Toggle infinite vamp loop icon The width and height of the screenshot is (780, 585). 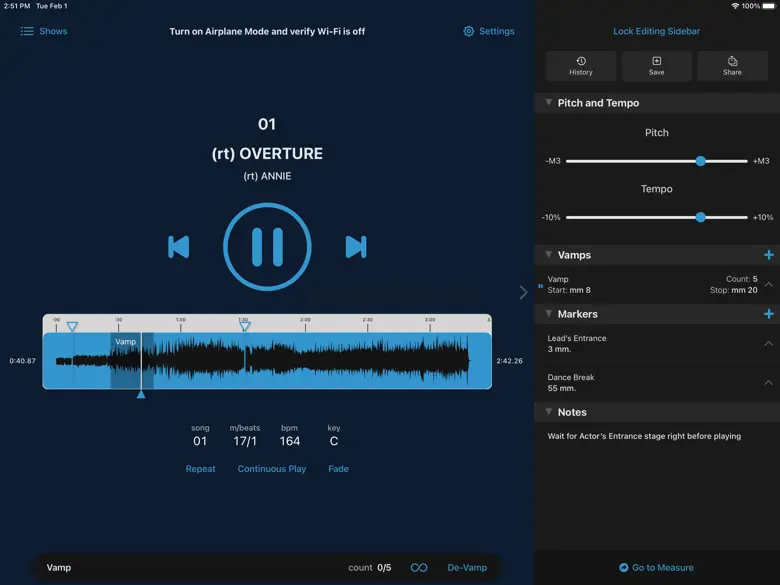tap(419, 568)
